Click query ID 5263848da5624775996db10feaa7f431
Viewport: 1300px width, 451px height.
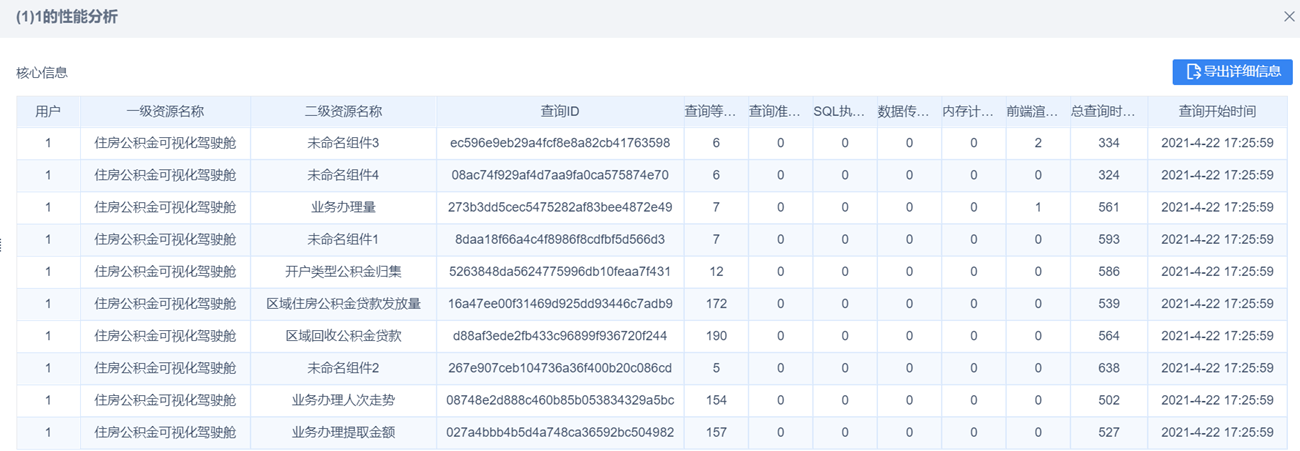pyautogui.click(x=560, y=272)
